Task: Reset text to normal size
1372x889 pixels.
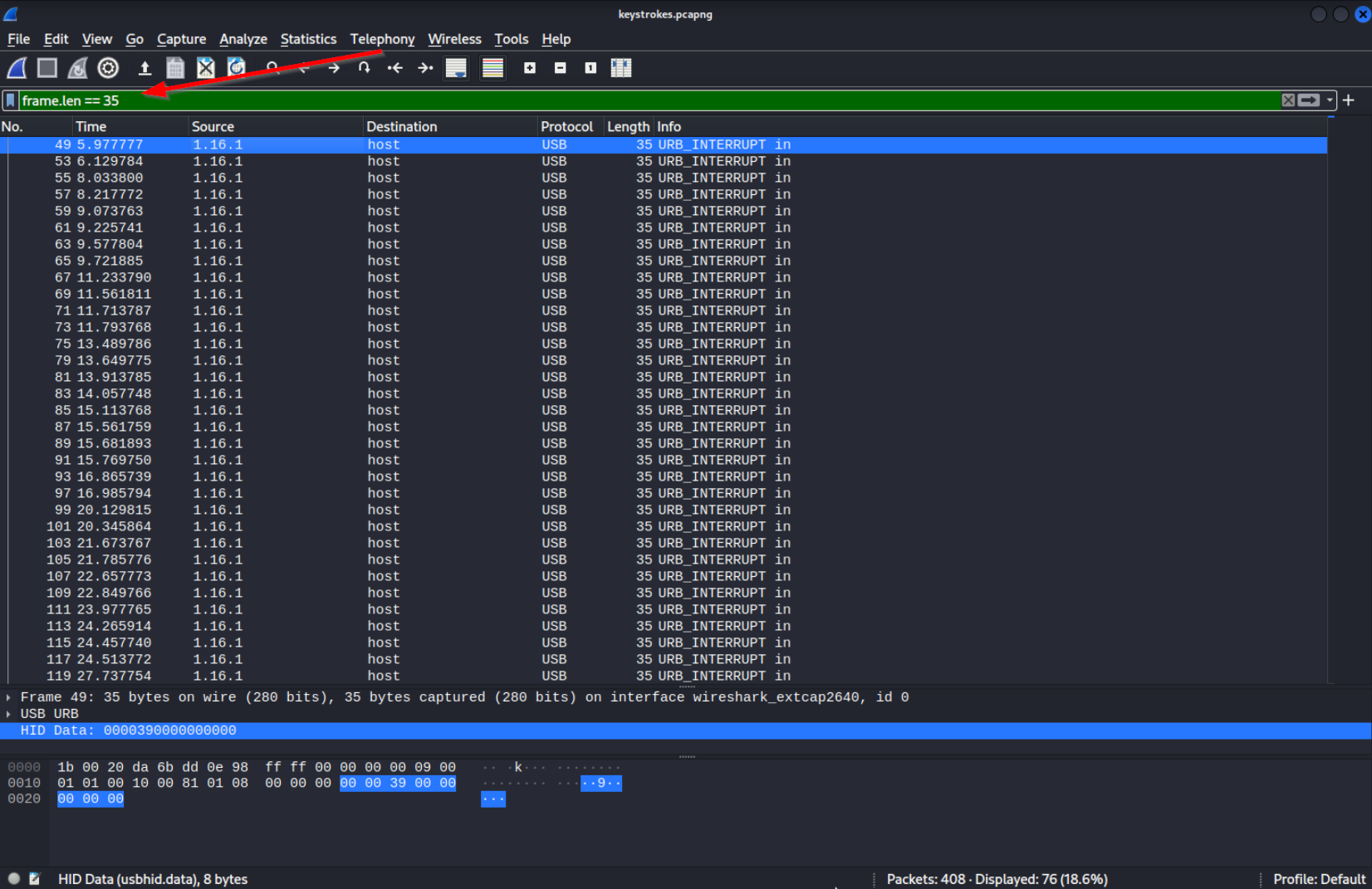Action: pos(590,68)
